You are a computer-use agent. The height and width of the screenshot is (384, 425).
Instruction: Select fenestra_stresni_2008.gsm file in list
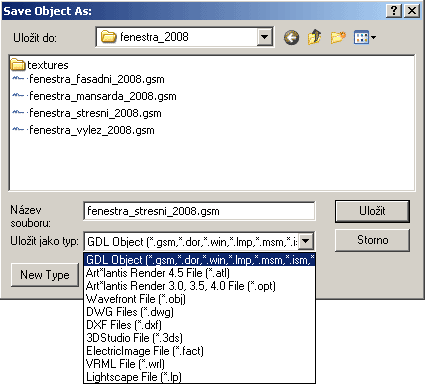[x=87, y=113]
